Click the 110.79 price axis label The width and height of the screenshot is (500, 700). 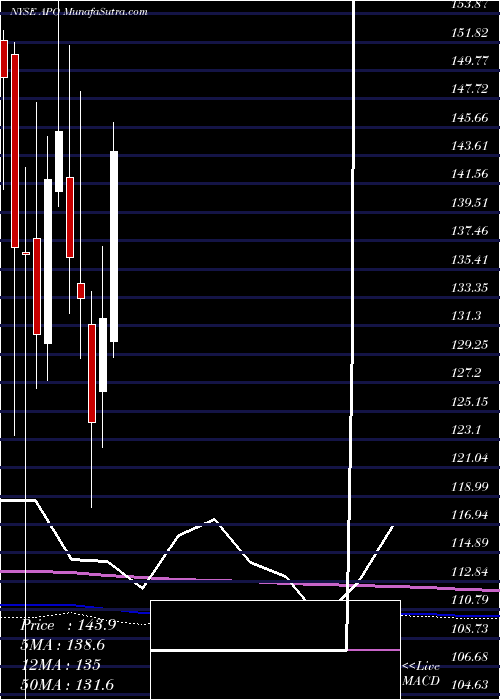[x=469, y=600]
